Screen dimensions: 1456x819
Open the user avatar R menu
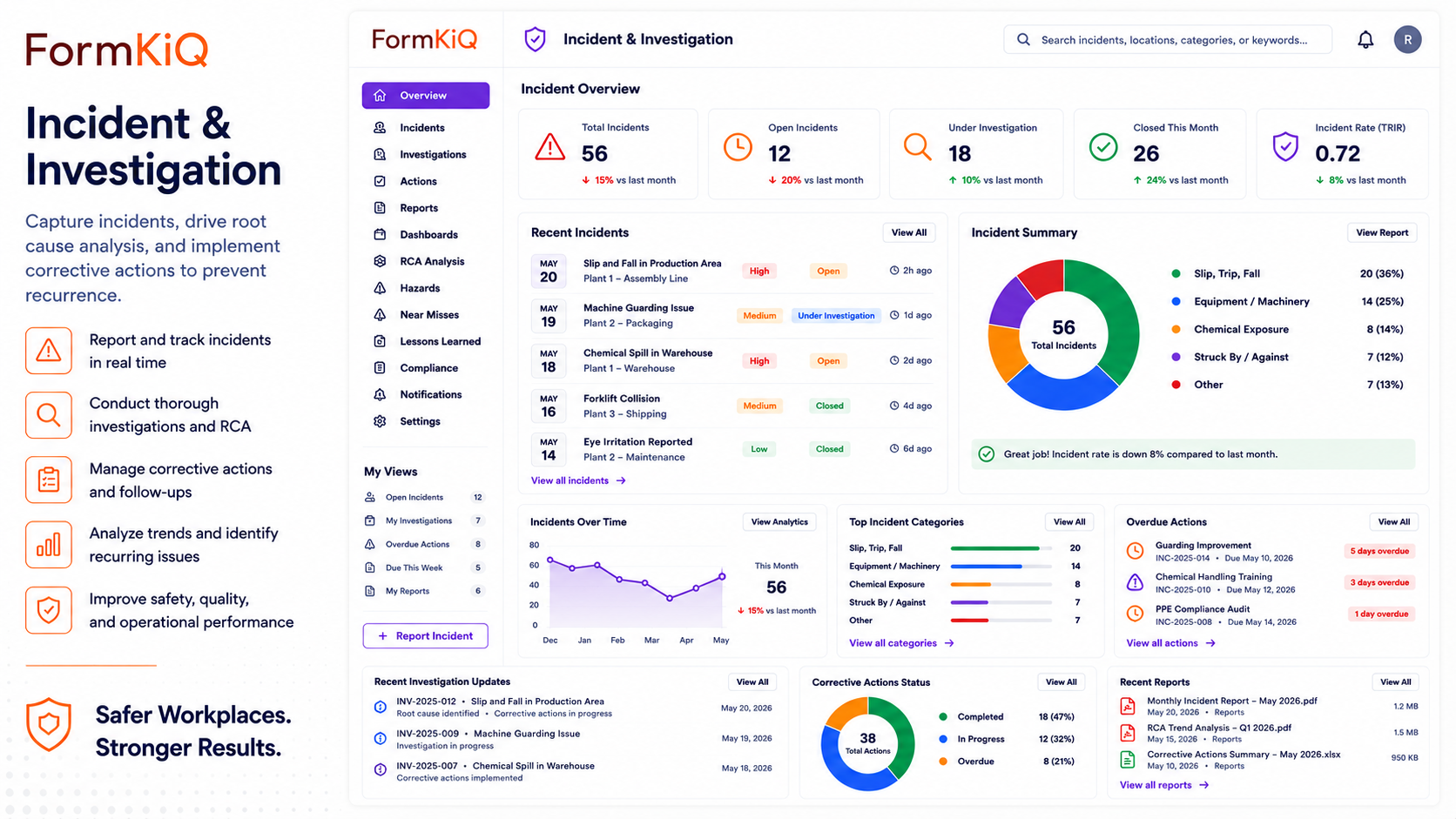coord(1407,39)
